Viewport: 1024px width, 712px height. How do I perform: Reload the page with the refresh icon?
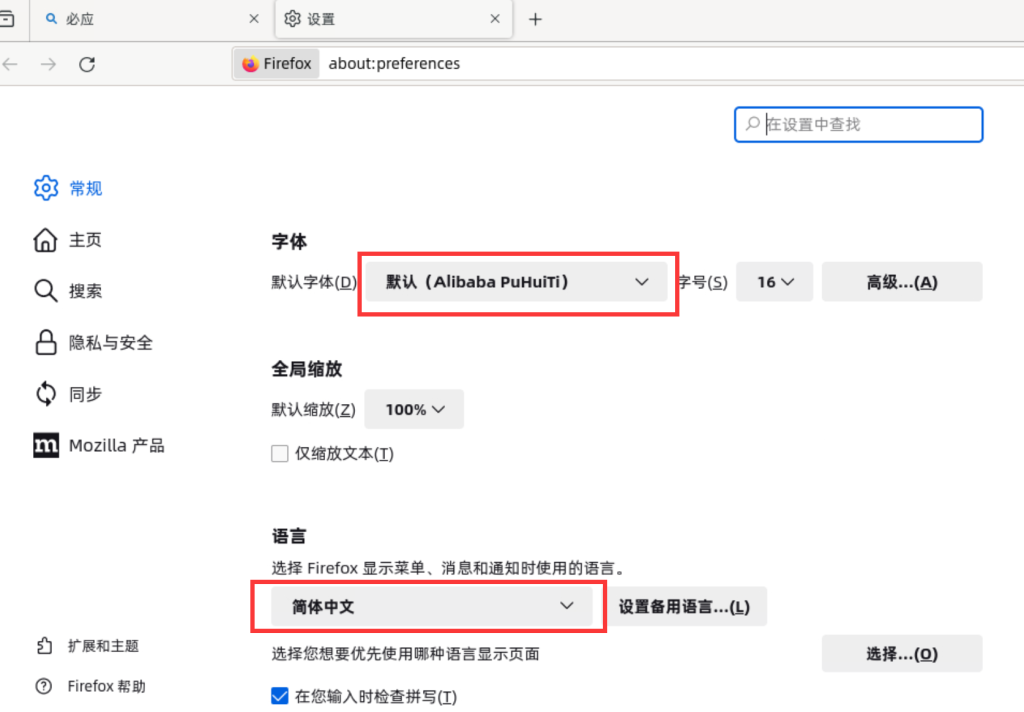(x=87, y=64)
